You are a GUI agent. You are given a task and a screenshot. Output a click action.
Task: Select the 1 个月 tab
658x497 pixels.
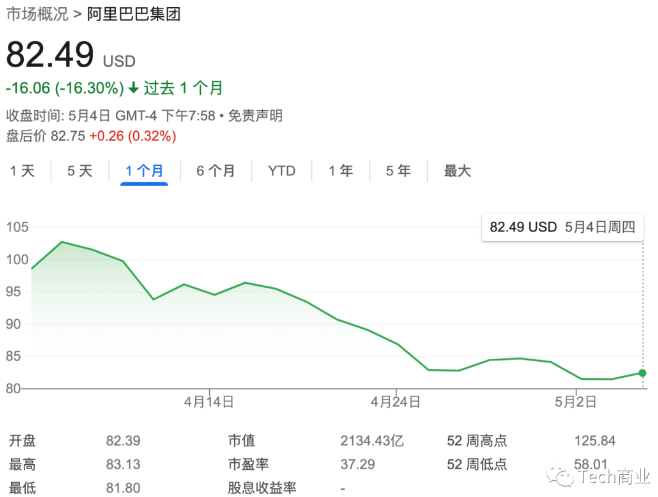[x=144, y=171]
